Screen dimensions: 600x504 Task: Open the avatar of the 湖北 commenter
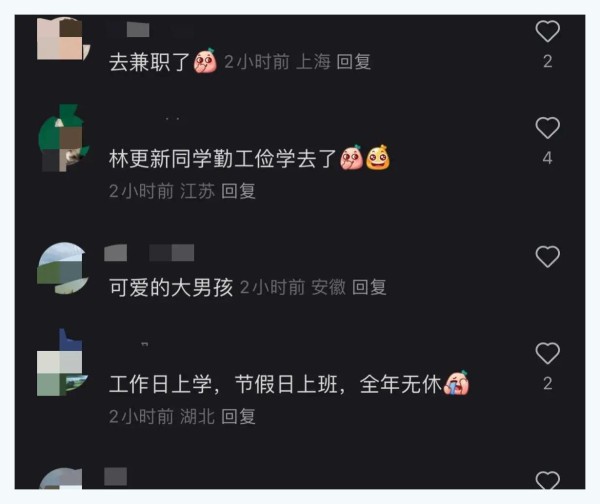point(63,363)
